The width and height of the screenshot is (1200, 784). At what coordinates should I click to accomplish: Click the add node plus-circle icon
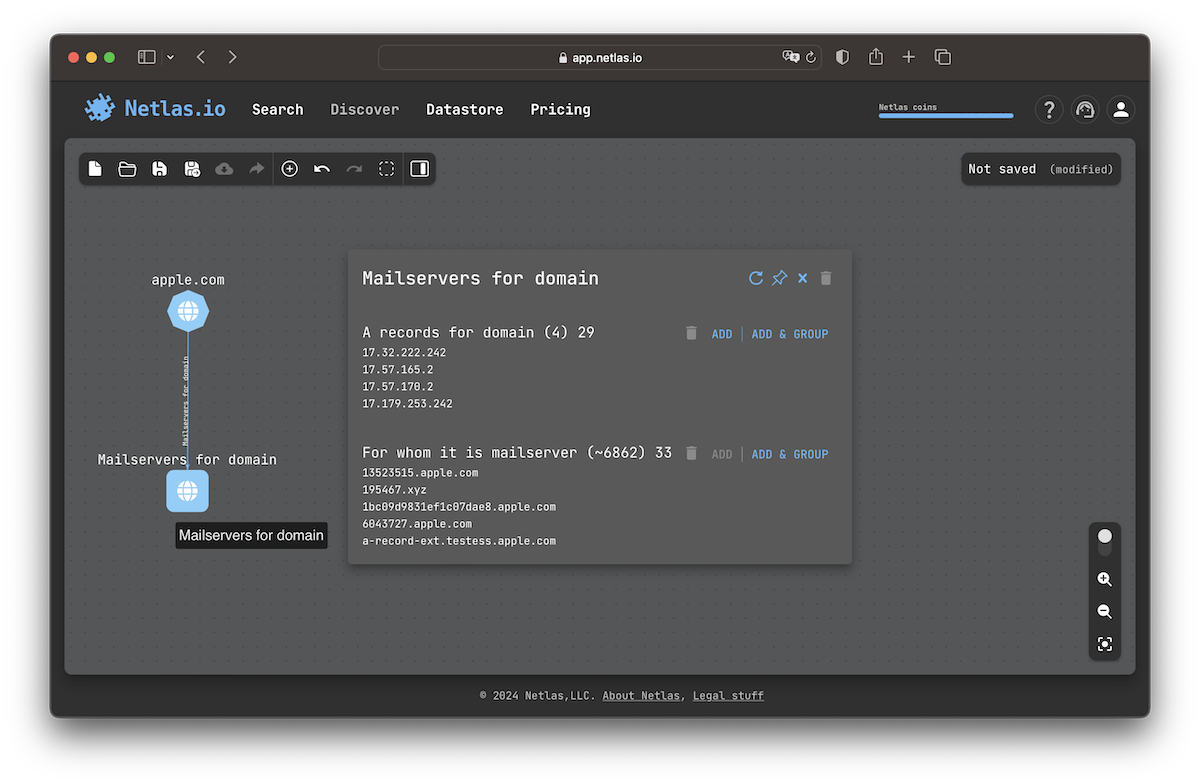290,169
